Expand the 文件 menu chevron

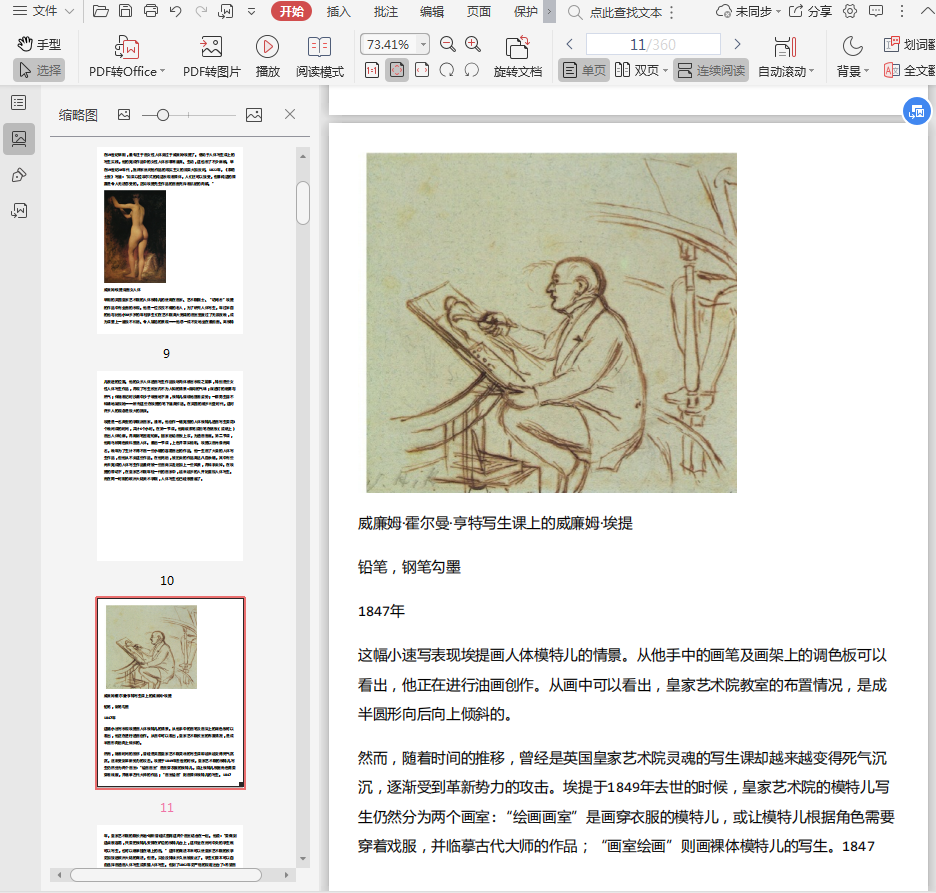tap(69, 11)
